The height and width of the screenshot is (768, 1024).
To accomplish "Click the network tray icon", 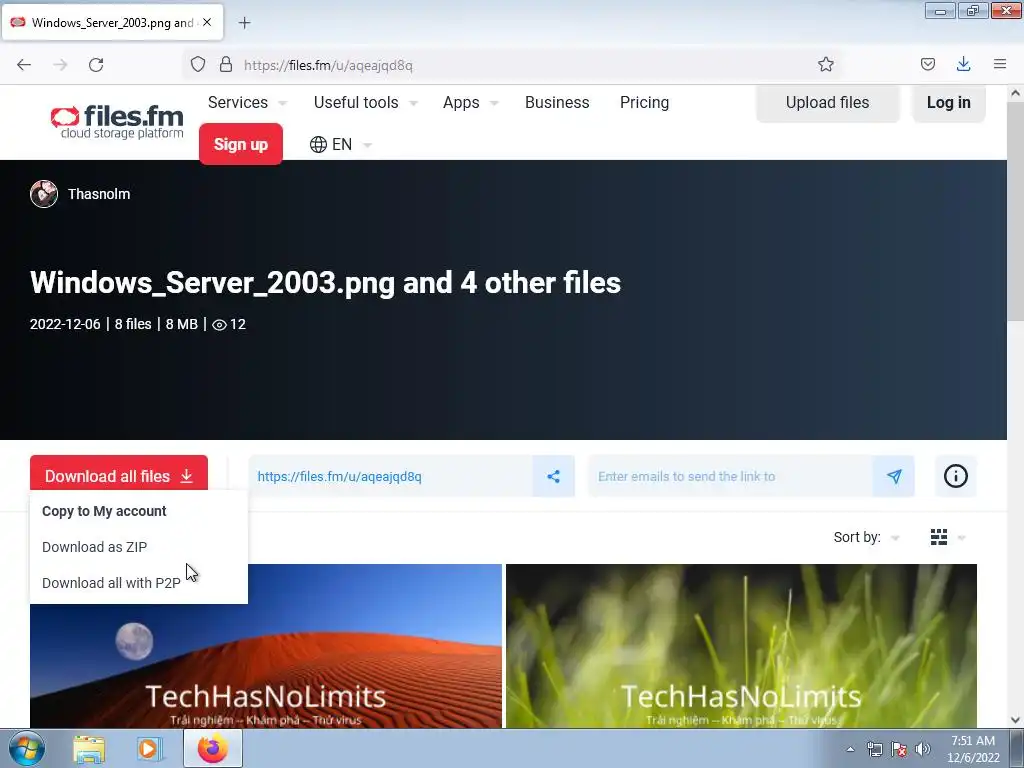I will click(874, 749).
